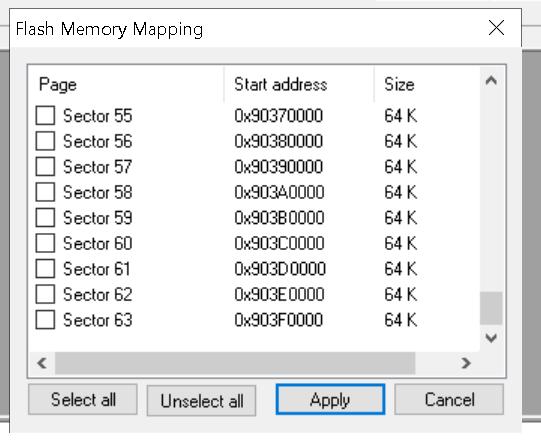Enable the Sector 58 checkbox
The image size is (541, 443).
coord(45,192)
